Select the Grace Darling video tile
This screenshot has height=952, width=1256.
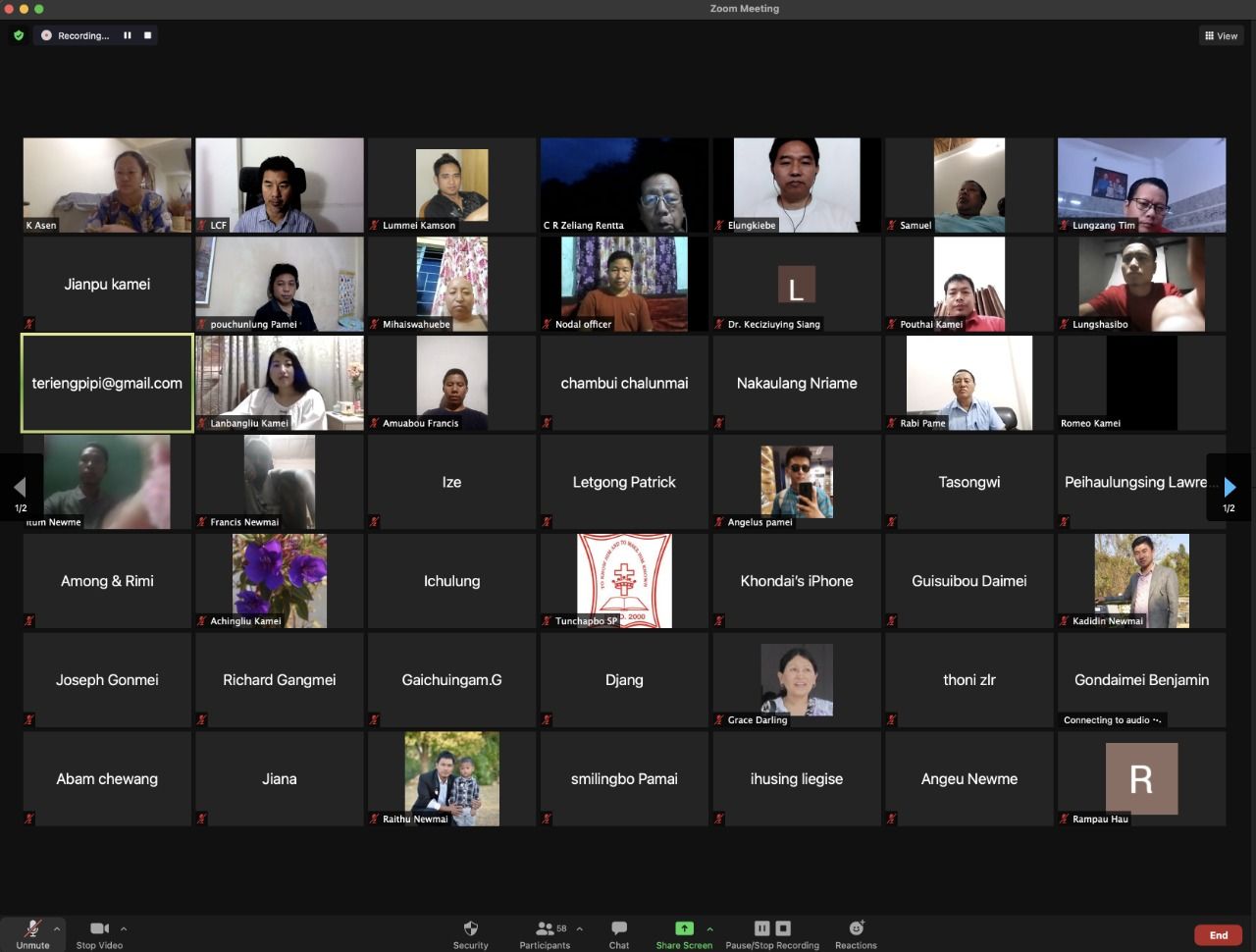click(x=796, y=679)
